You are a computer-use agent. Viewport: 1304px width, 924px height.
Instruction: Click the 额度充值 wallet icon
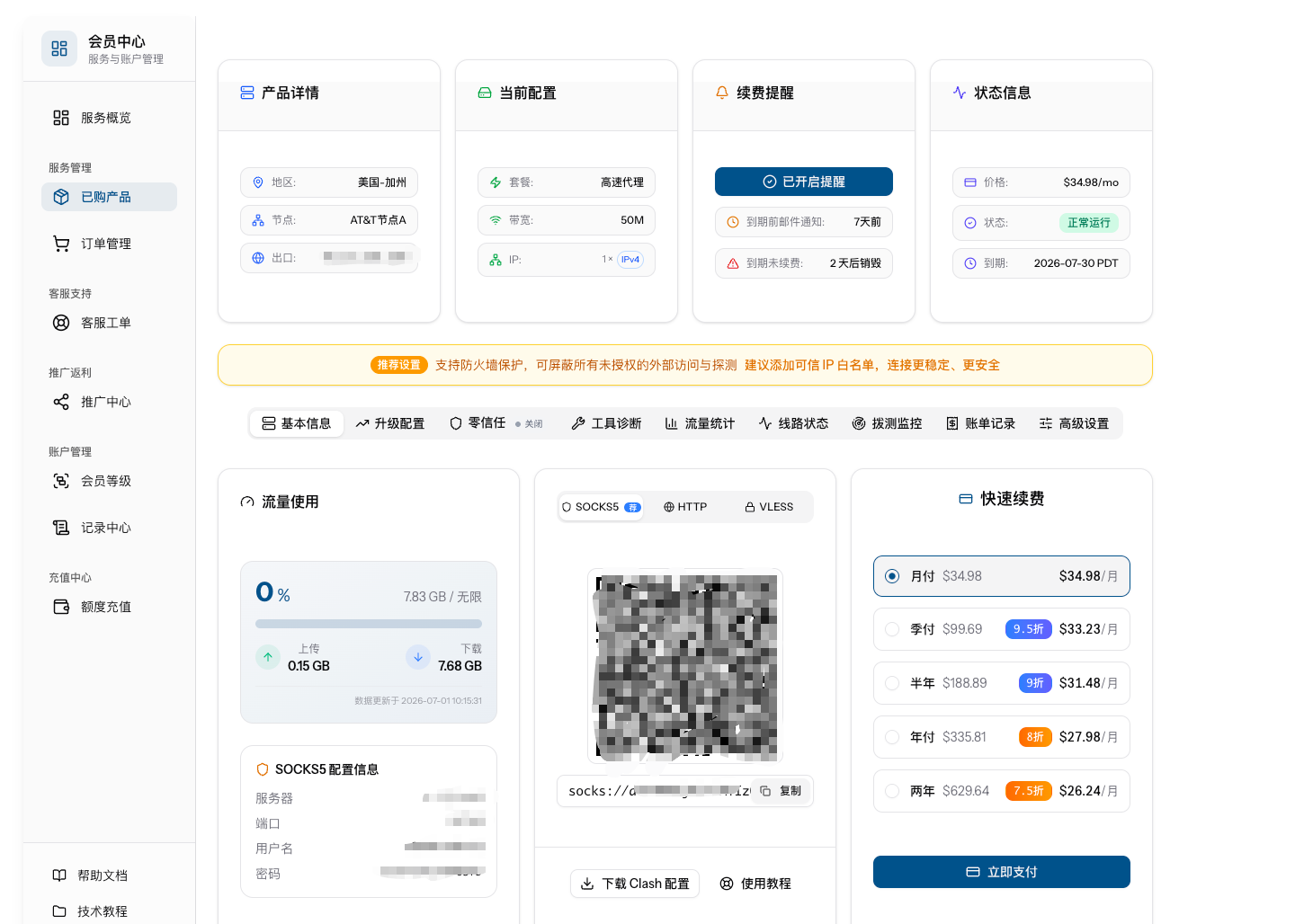tap(61, 607)
